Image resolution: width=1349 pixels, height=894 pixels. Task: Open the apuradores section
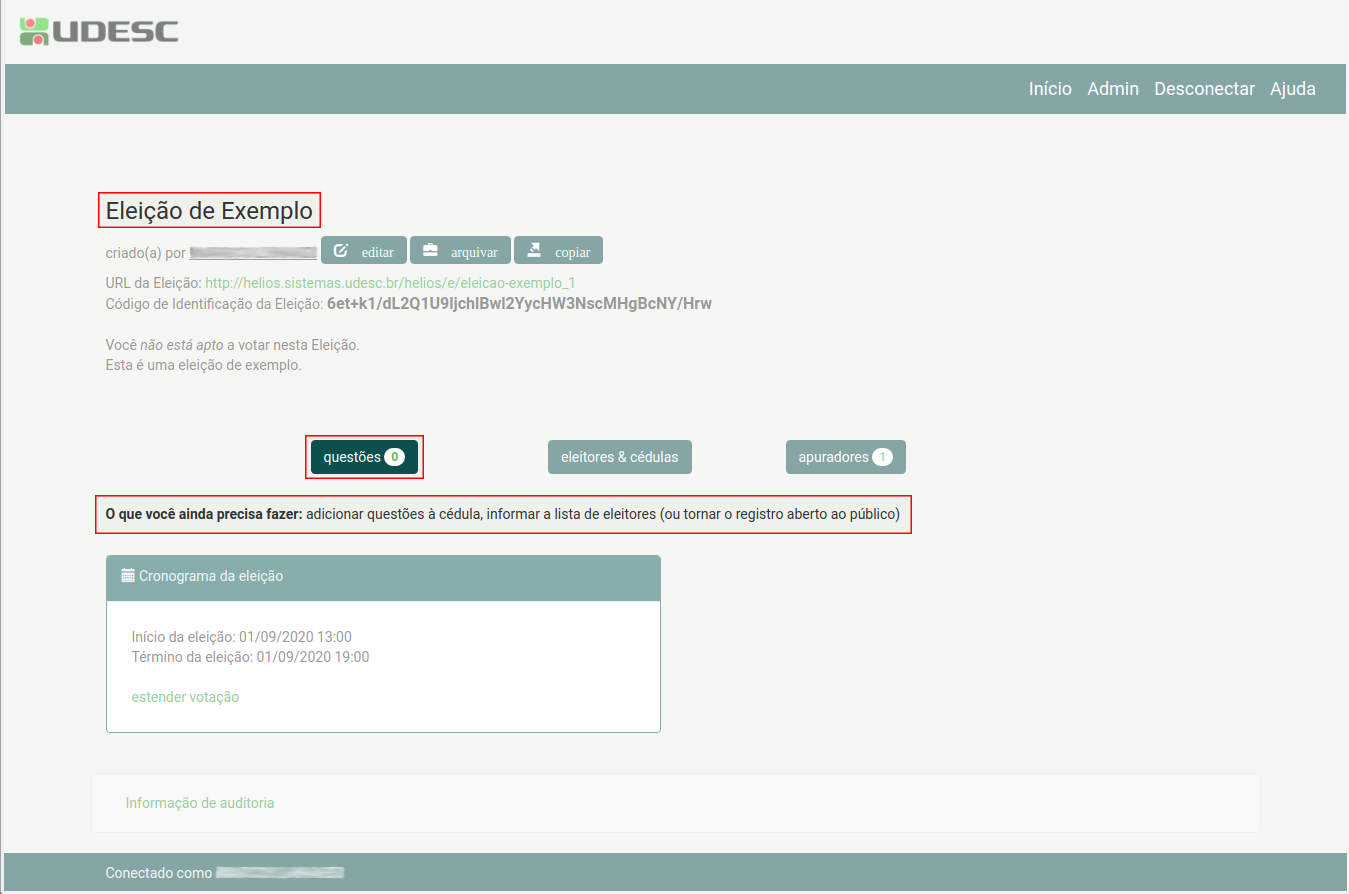tap(845, 457)
